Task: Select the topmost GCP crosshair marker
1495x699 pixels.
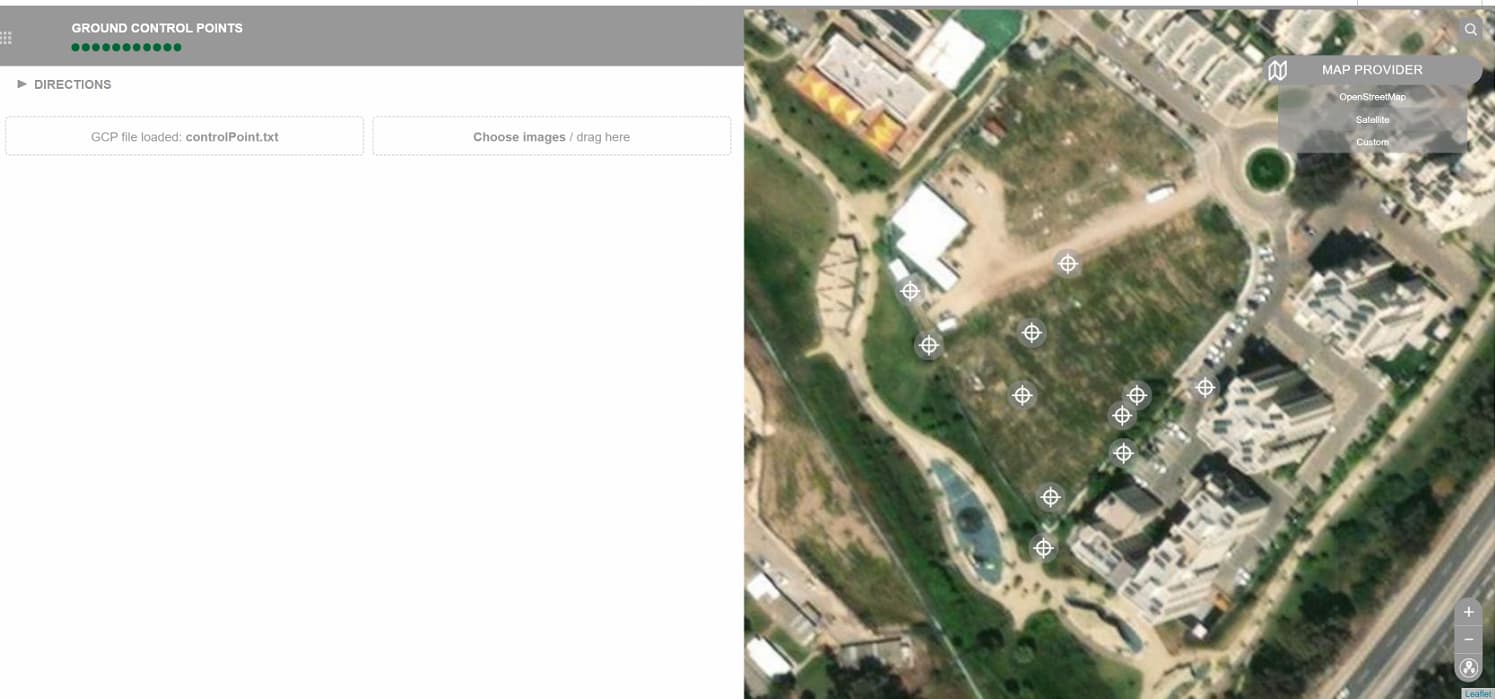Action: pos(1067,263)
